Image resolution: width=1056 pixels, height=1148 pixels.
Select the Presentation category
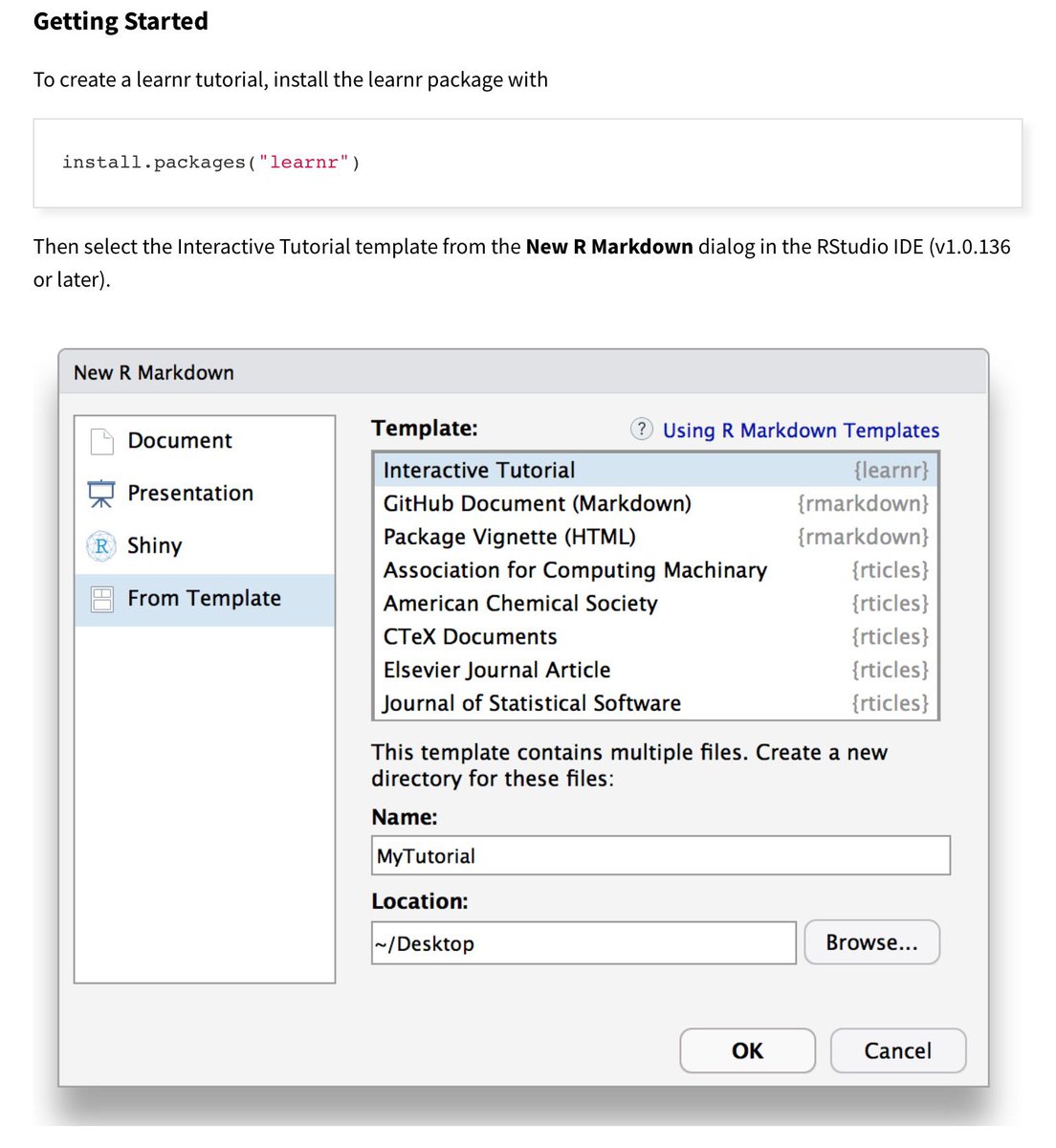pyautogui.click(x=205, y=494)
